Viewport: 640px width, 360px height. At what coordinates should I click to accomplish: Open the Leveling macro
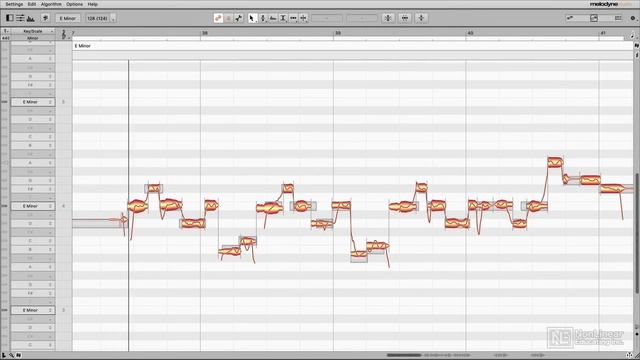click(421, 18)
